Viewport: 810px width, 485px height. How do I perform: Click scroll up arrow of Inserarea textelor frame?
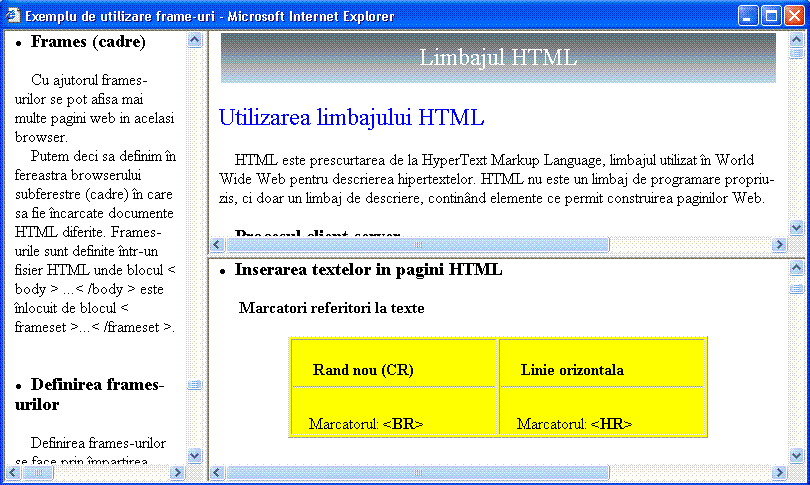click(x=796, y=268)
